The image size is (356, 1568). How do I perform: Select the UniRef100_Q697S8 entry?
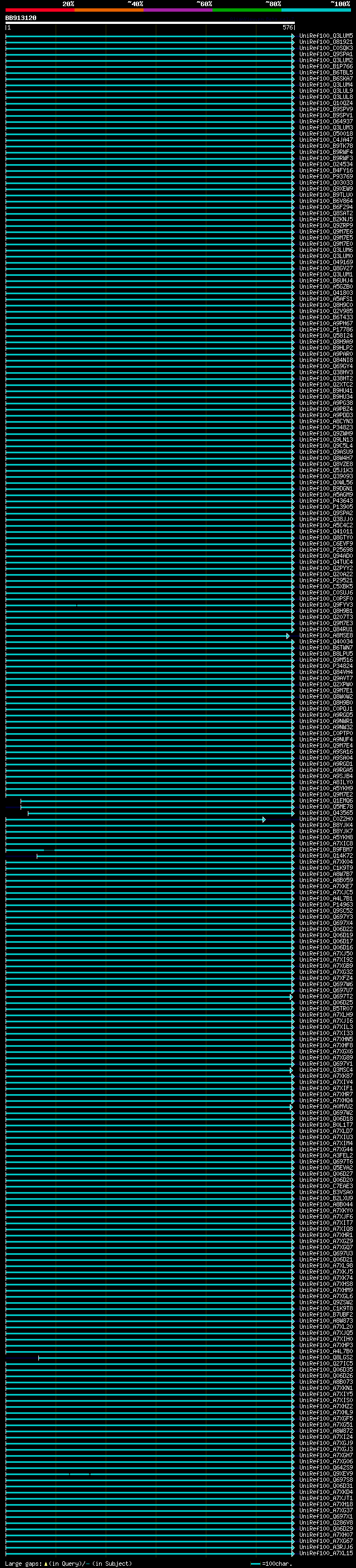click(326, 1480)
